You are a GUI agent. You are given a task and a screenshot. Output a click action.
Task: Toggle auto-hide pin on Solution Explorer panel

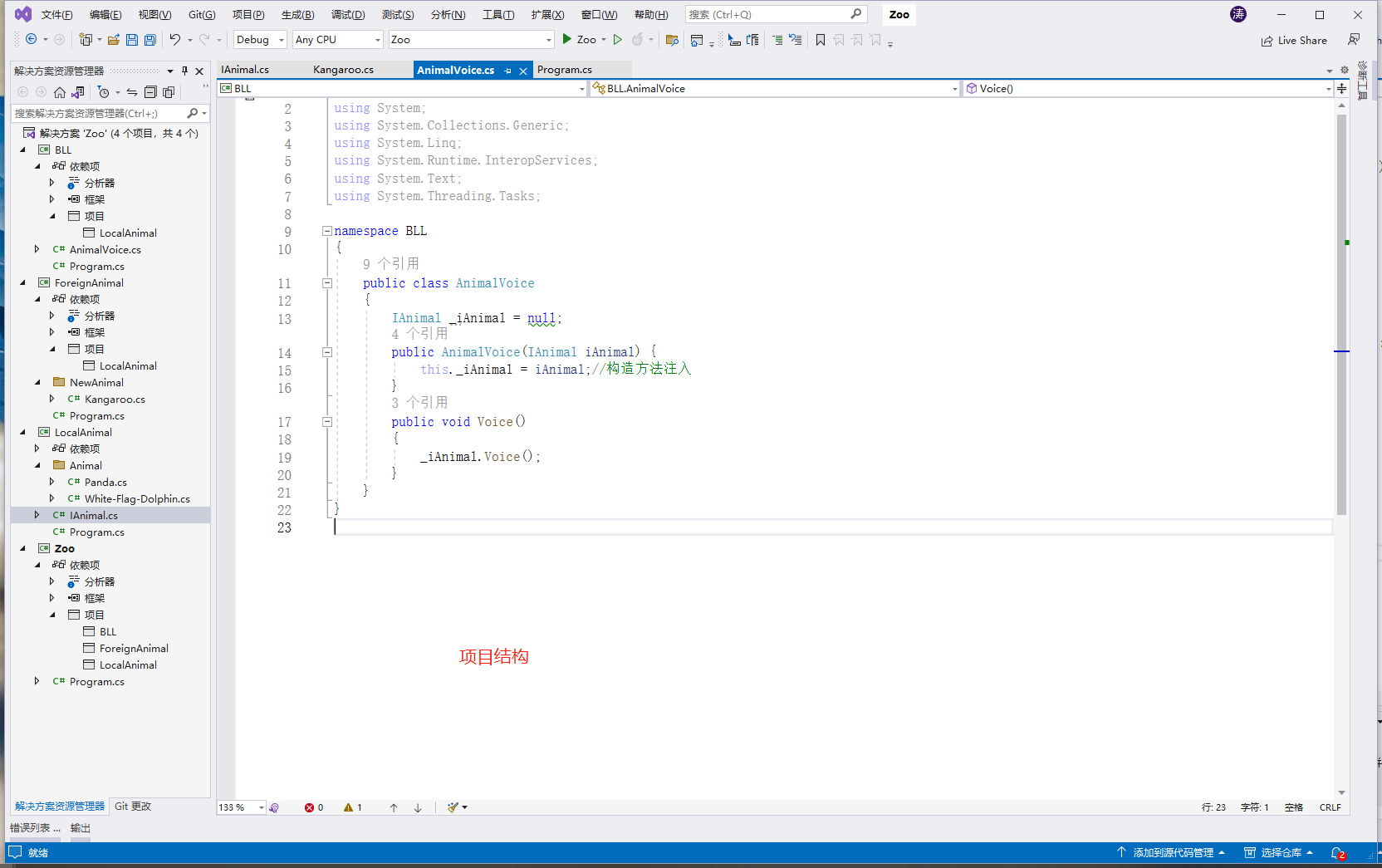point(184,71)
